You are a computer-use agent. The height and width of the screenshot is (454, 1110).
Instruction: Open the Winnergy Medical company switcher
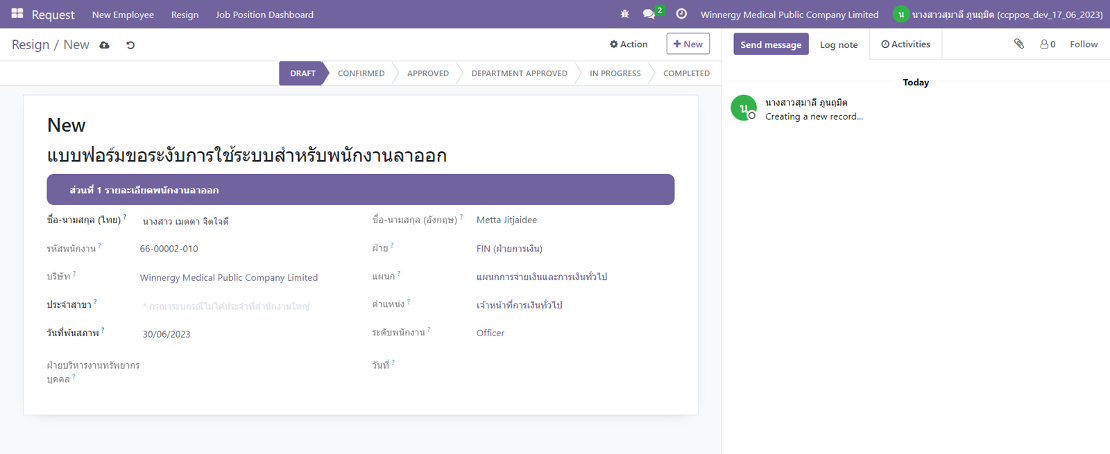click(x=789, y=15)
